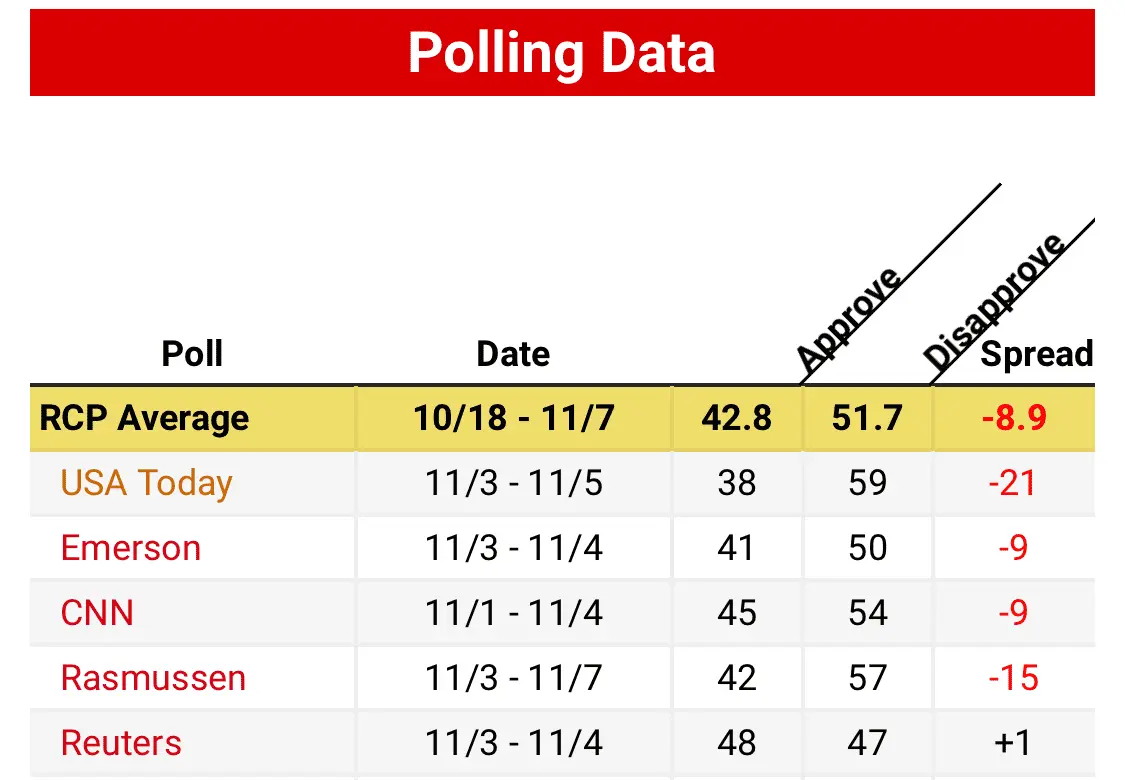Select the Poll column header
The height and width of the screenshot is (780, 1125).
coord(192,354)
